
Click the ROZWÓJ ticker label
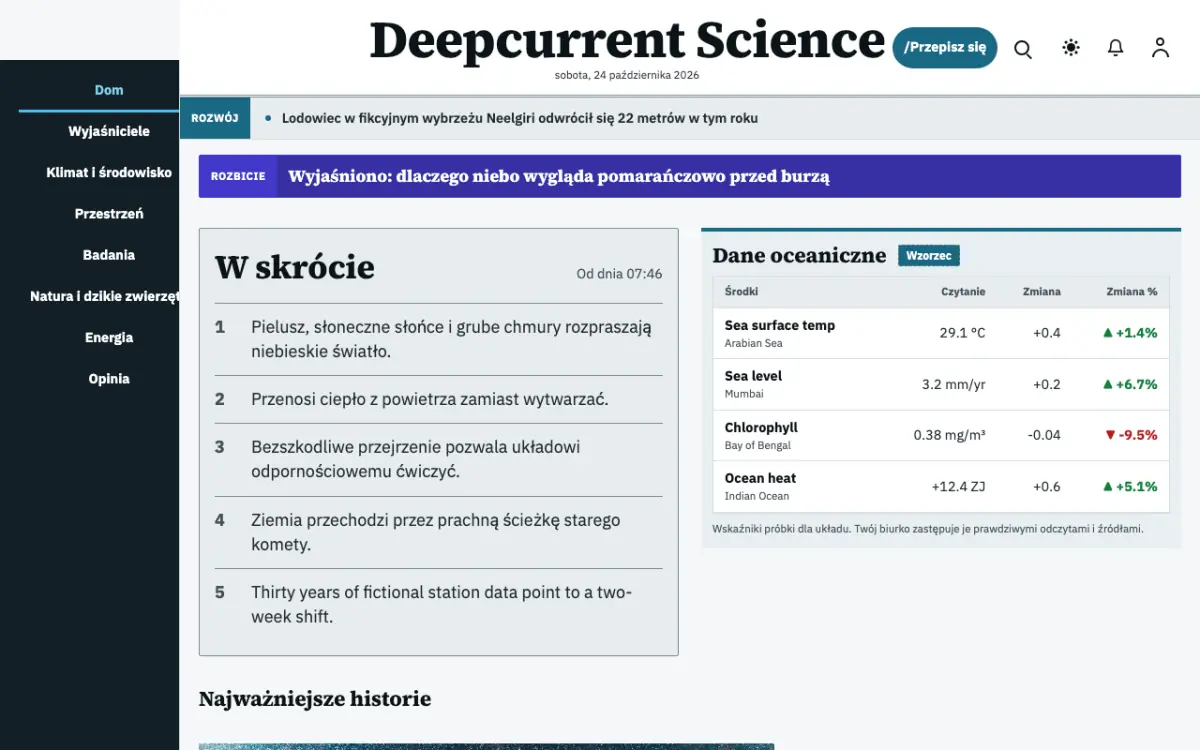point(214,118)
